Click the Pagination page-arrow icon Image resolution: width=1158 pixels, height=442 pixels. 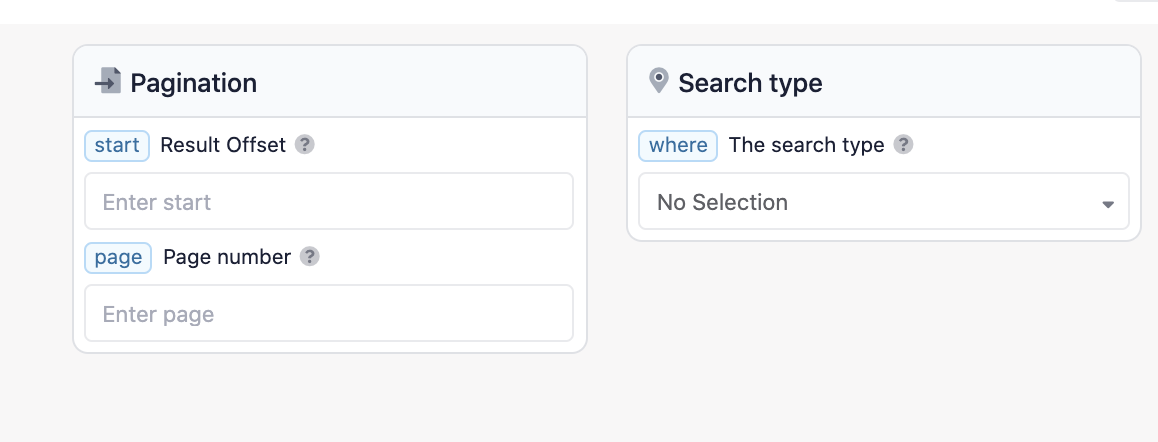point(108,81)
